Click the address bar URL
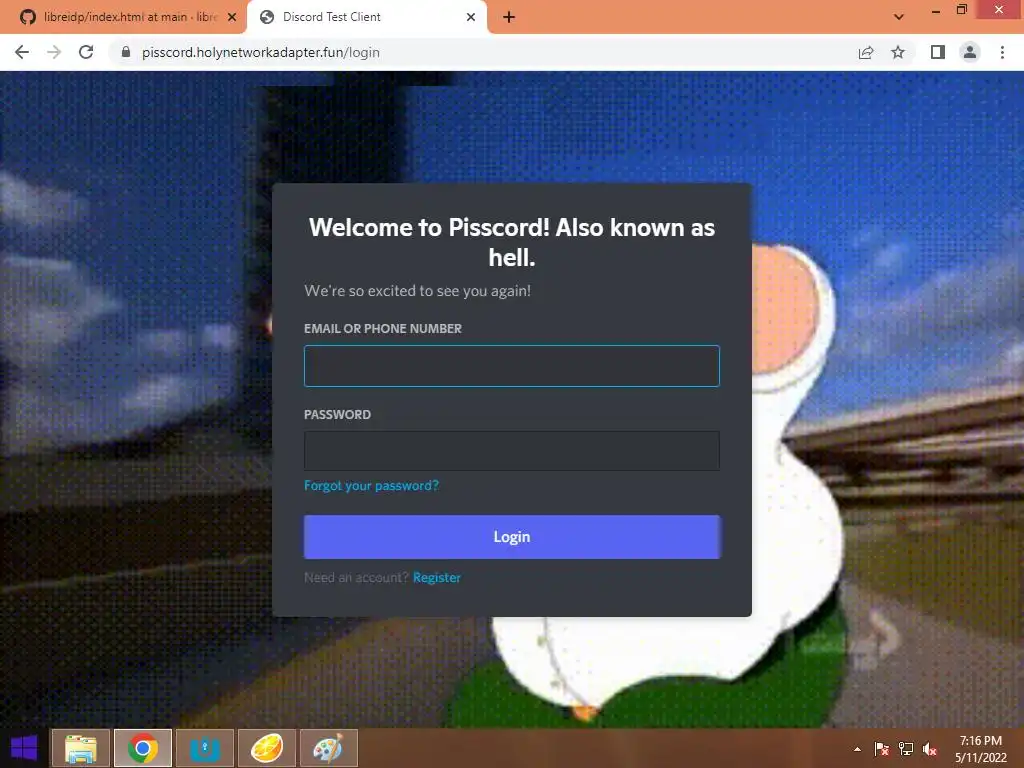 [x=261, y=52]
